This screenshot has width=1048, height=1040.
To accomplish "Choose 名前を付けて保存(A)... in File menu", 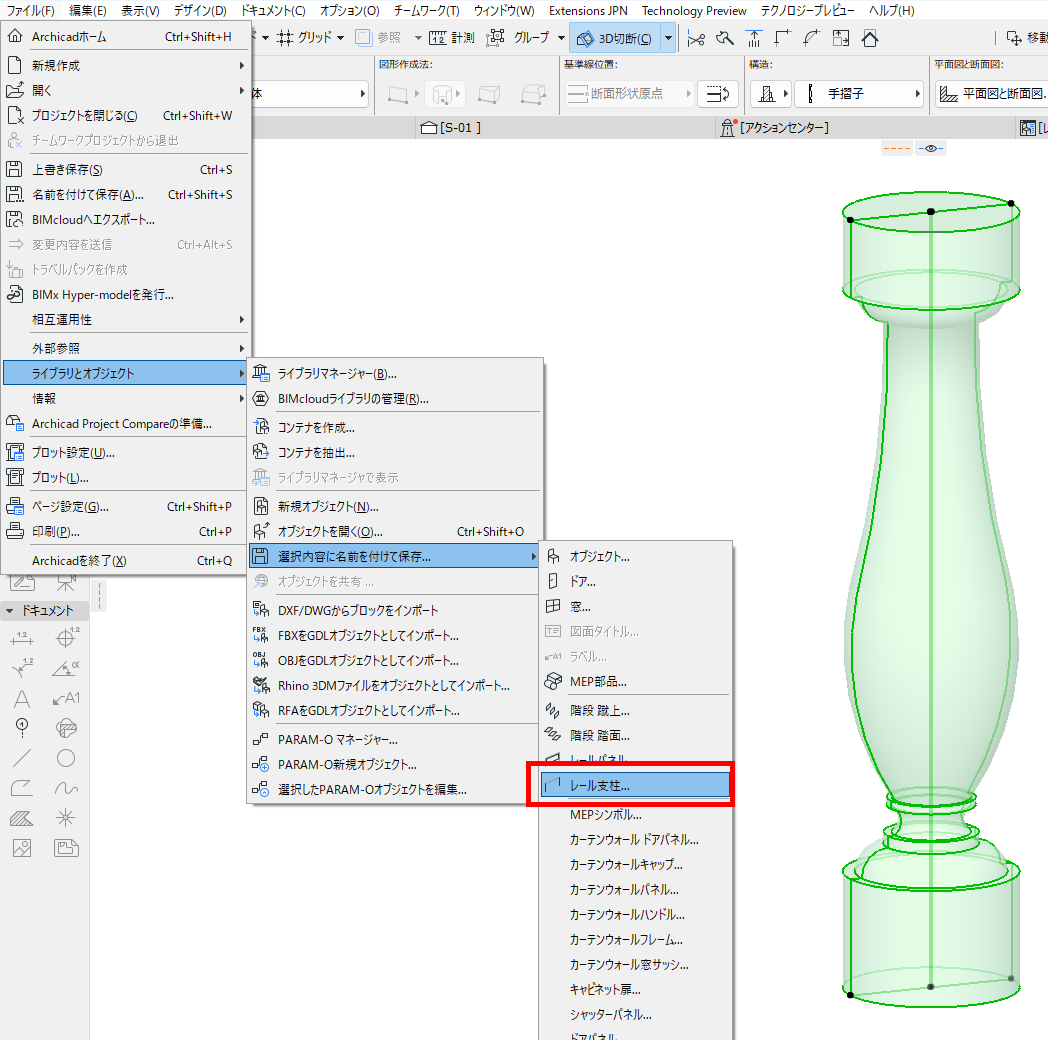I will tap(126, 194).
